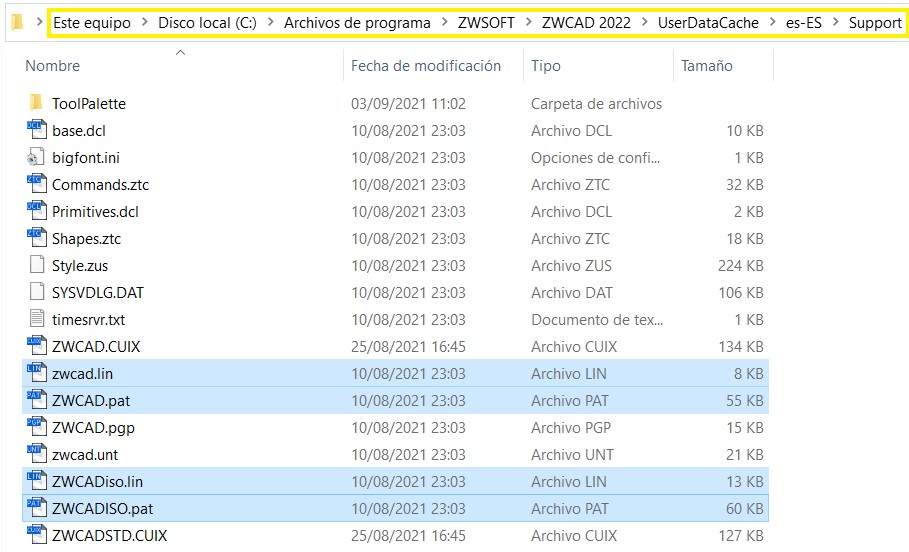Viewport: 909px width, 552px height.
Task: Select the timesrvr.txt text document icon
Action: (x=37, y=319)
